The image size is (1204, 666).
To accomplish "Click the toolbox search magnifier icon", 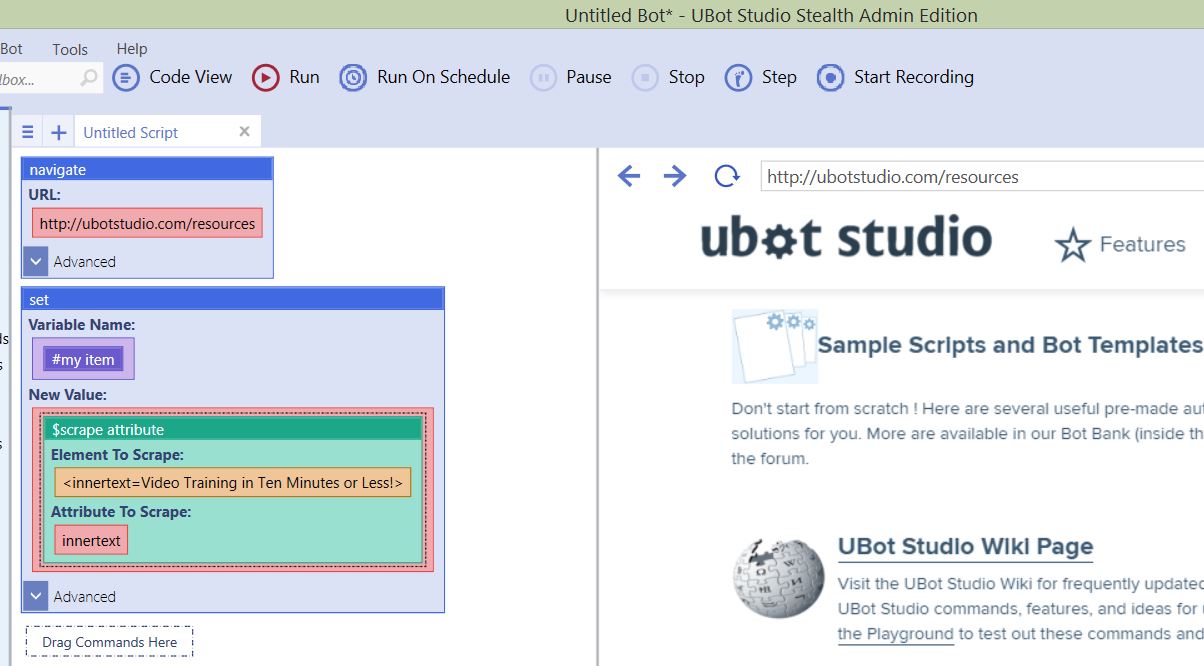I will pos(89,77).
